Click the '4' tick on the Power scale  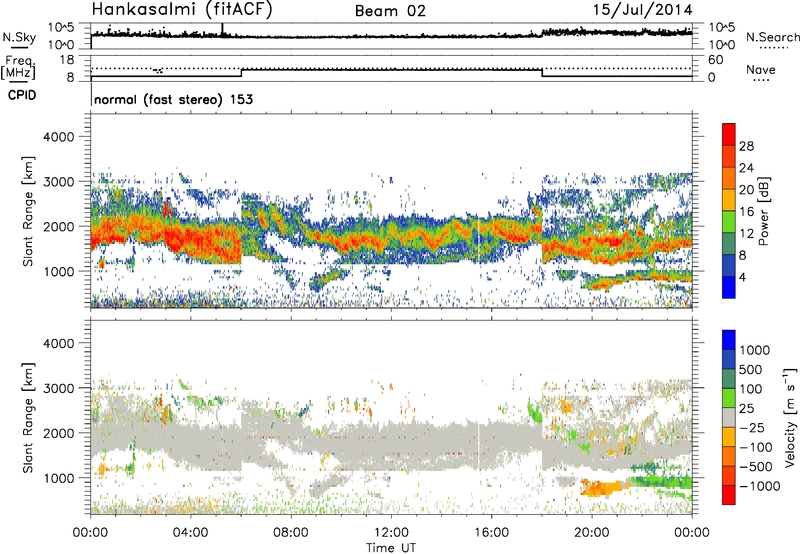[x=742, y=277]
